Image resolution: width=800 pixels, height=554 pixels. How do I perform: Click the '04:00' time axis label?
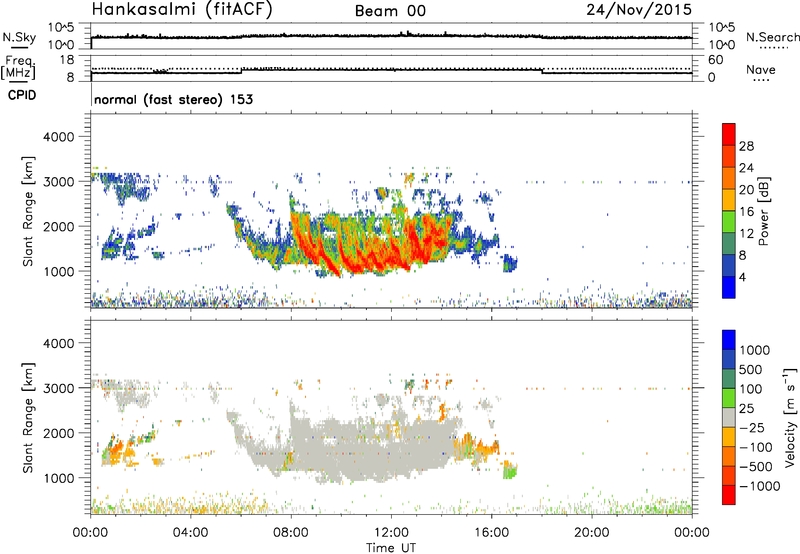click(x=191, y=533)
